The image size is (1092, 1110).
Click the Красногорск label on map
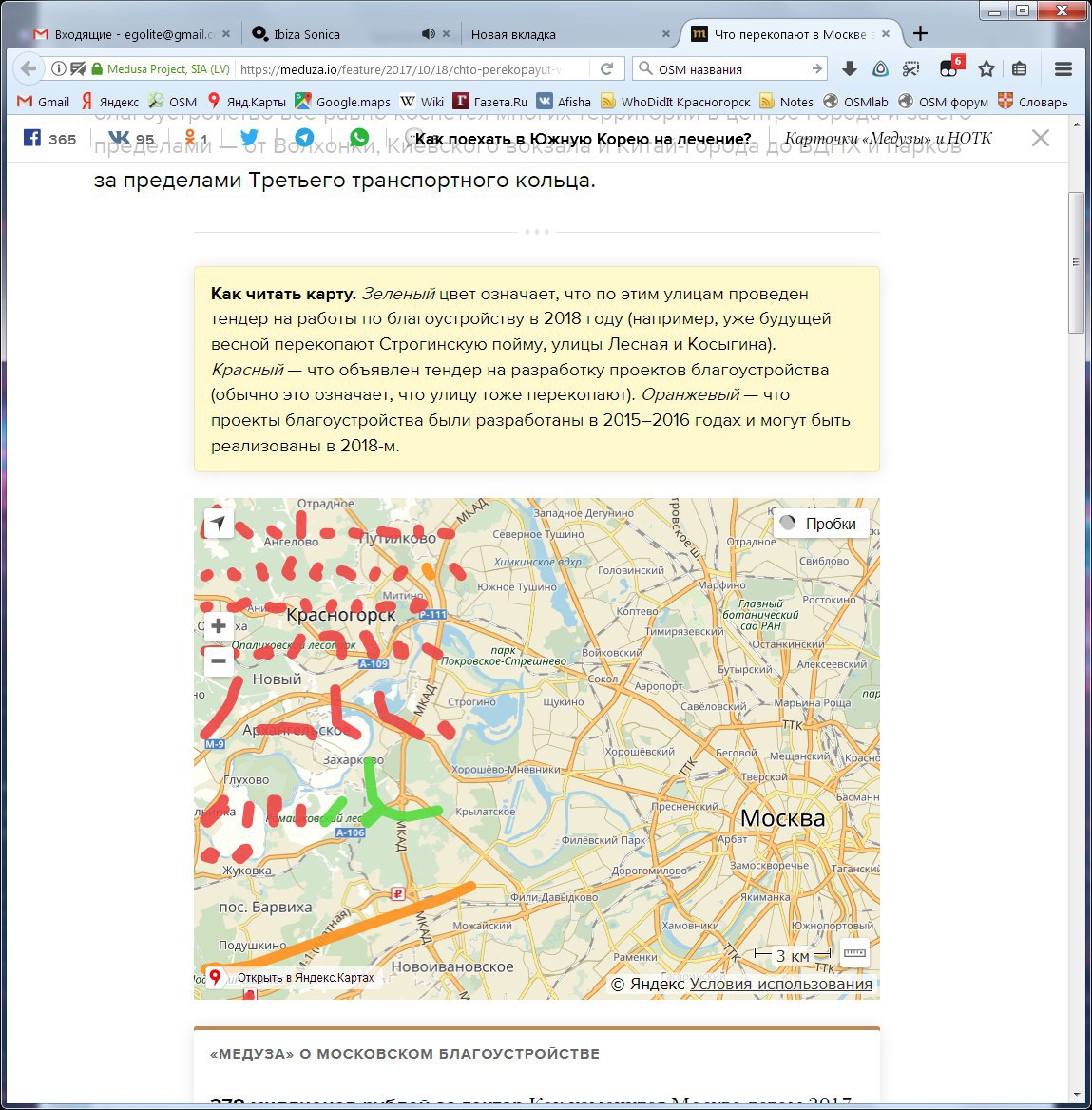click(x=340, y=615)
